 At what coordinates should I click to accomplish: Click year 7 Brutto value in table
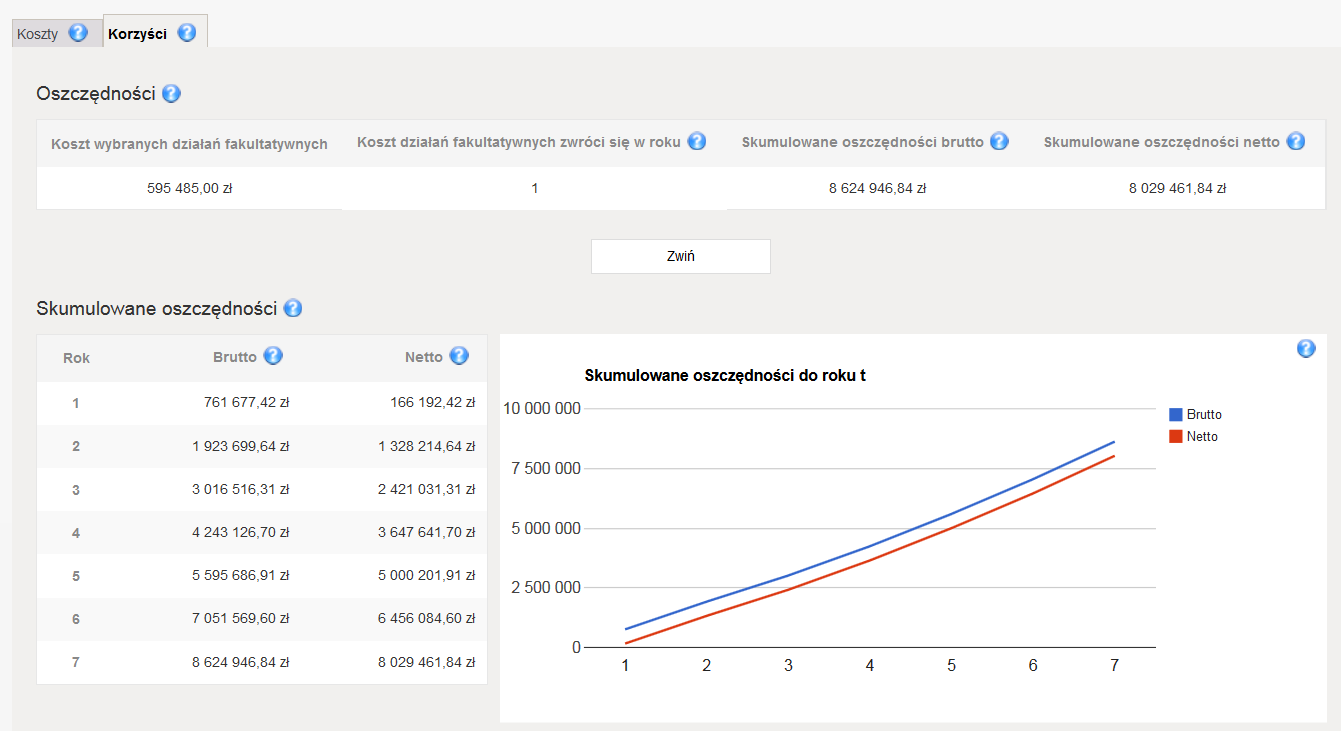(x=241, y=662)
